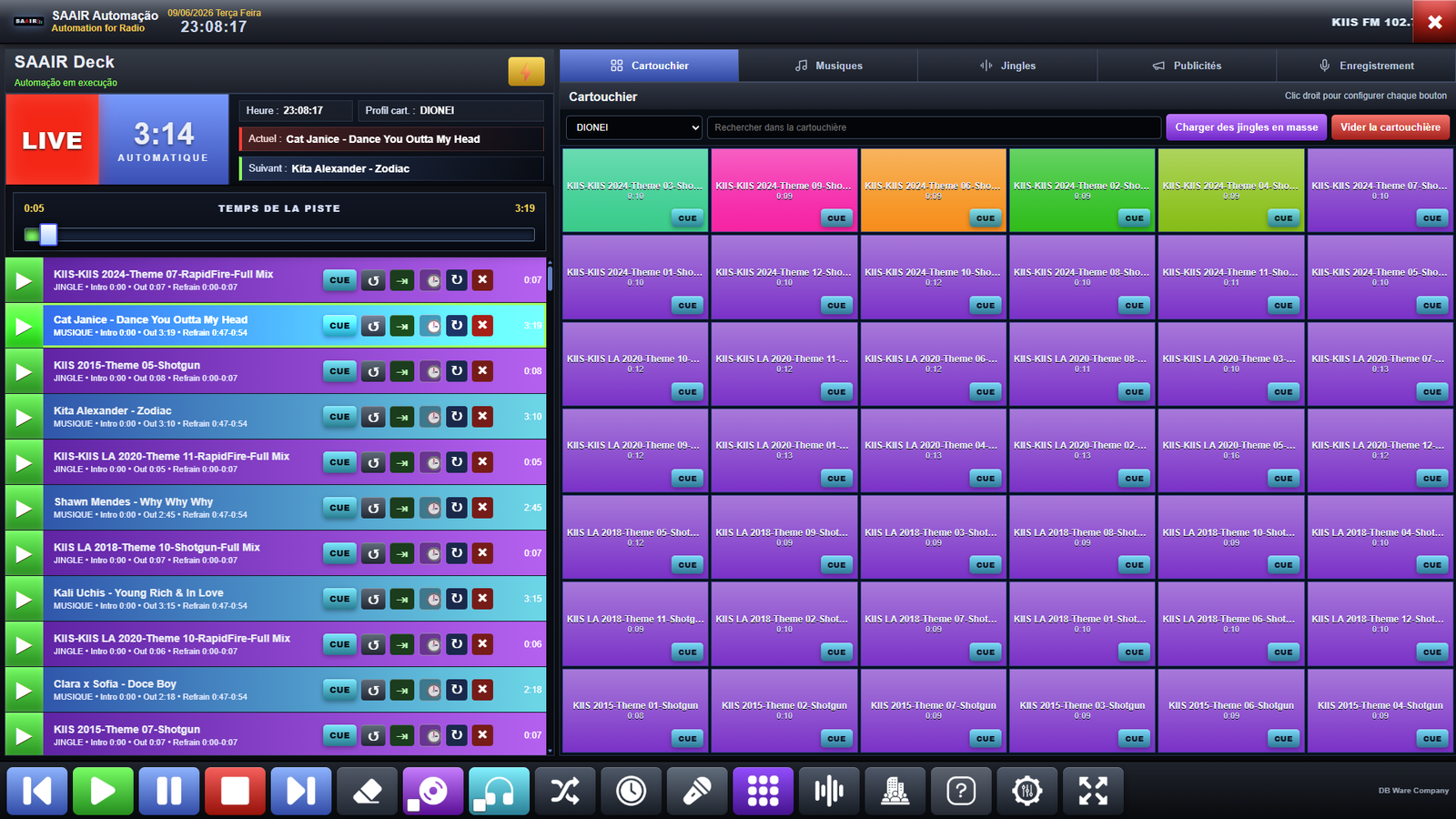Trigger KIIS LA 2018-Theme 05-Shot cart tile
Image resolution: width=1456 pixels, height=819 pixels.
pos(635,537)
